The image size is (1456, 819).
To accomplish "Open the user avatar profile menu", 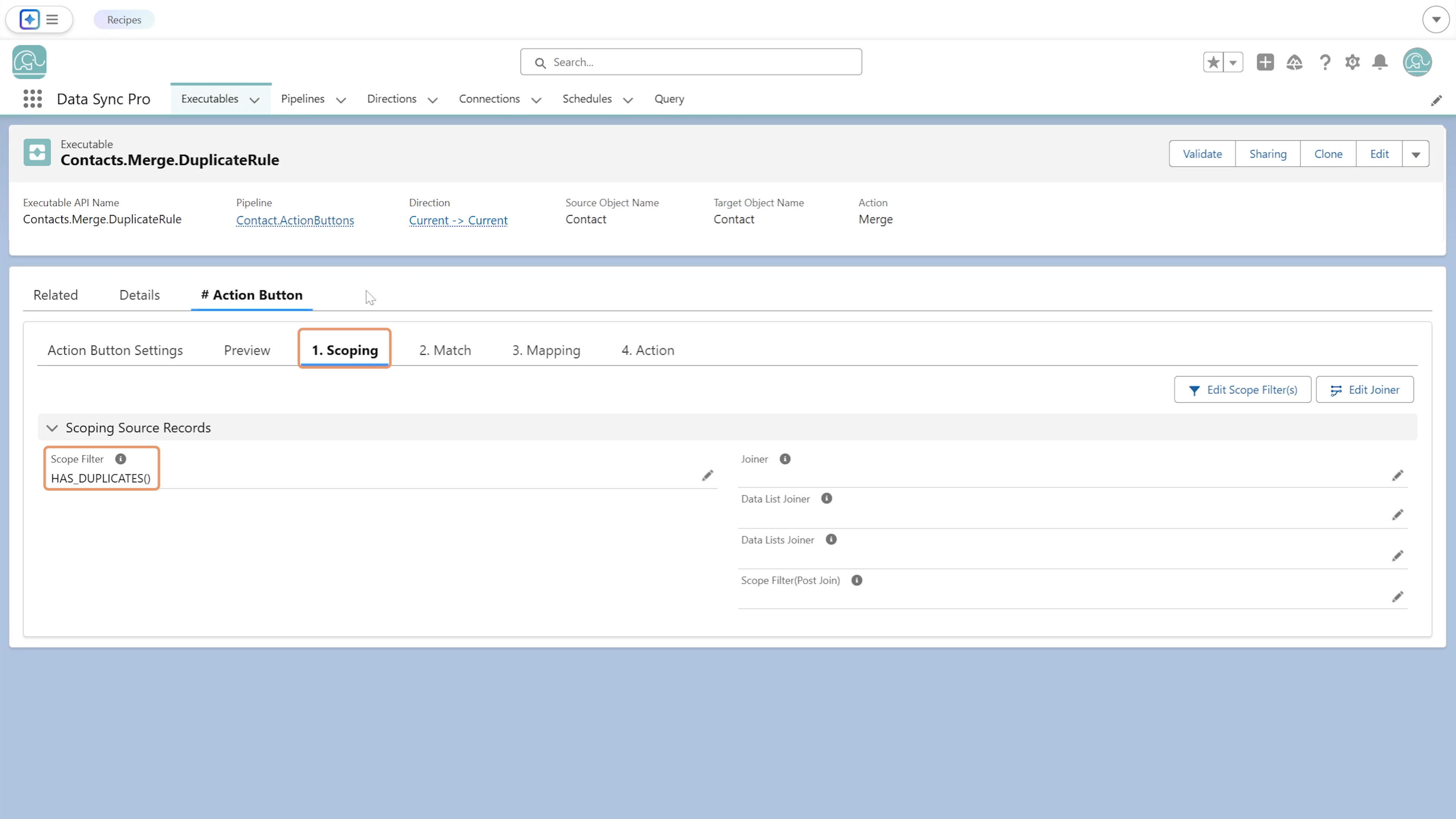I will (x=1417, y=62).
